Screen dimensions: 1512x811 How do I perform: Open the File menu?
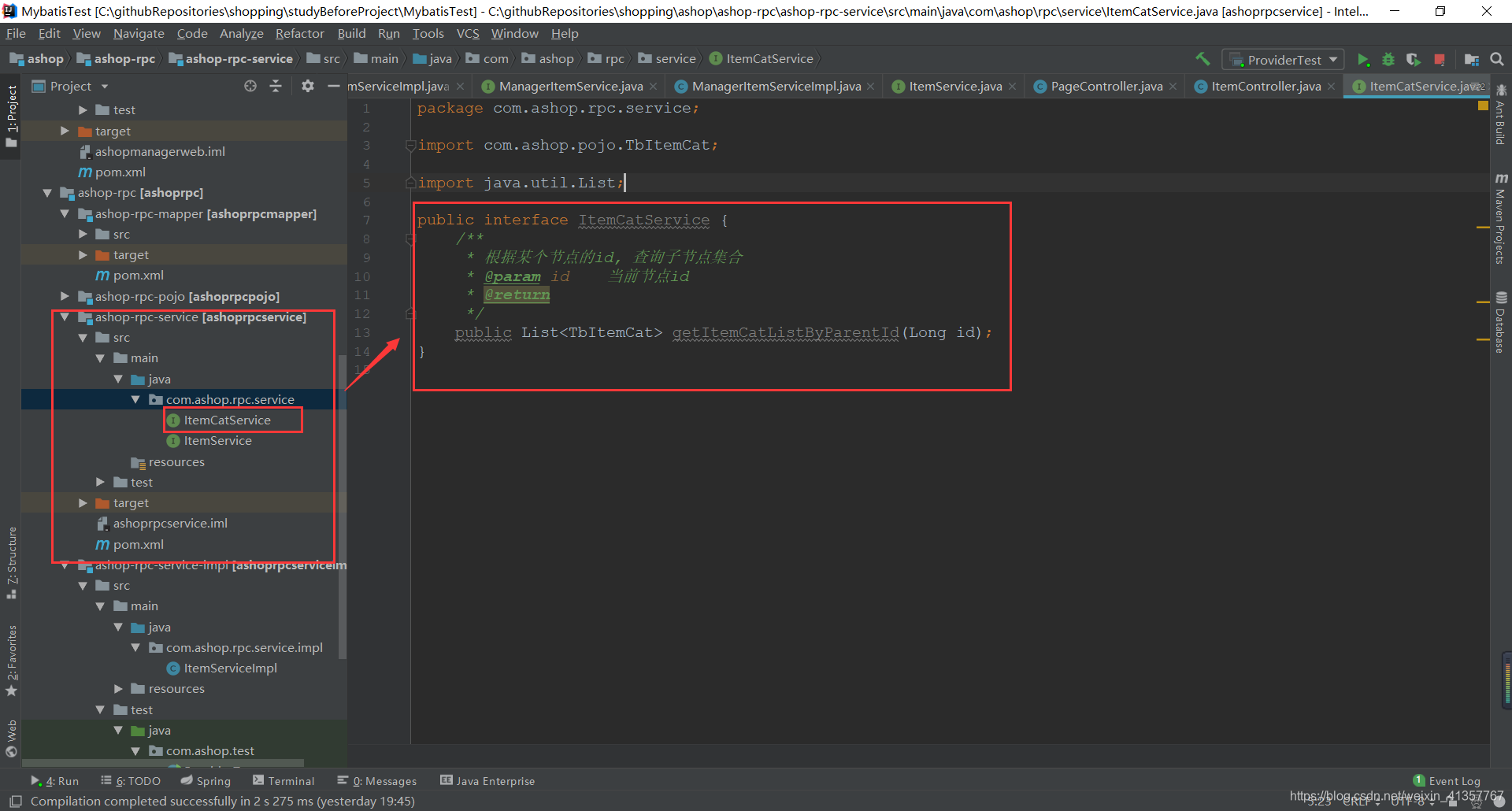(x=16, y=34)
